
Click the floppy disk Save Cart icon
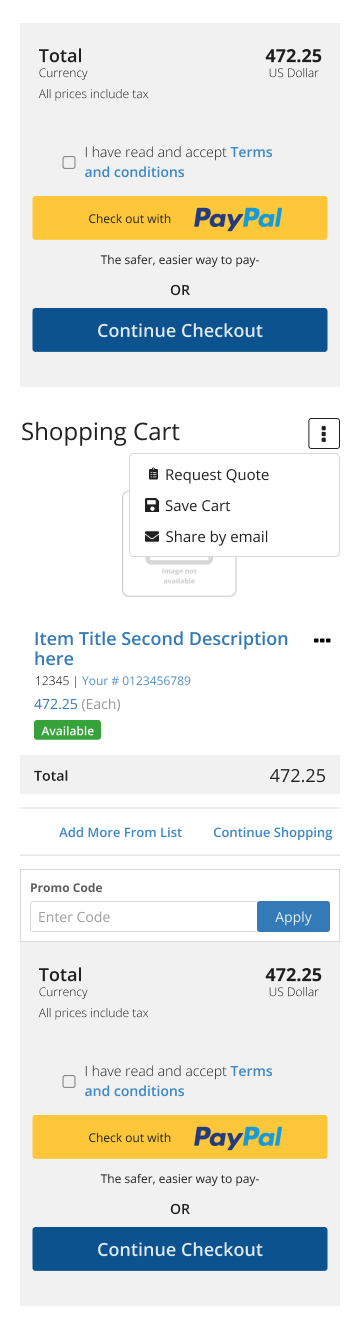(152, 505)
